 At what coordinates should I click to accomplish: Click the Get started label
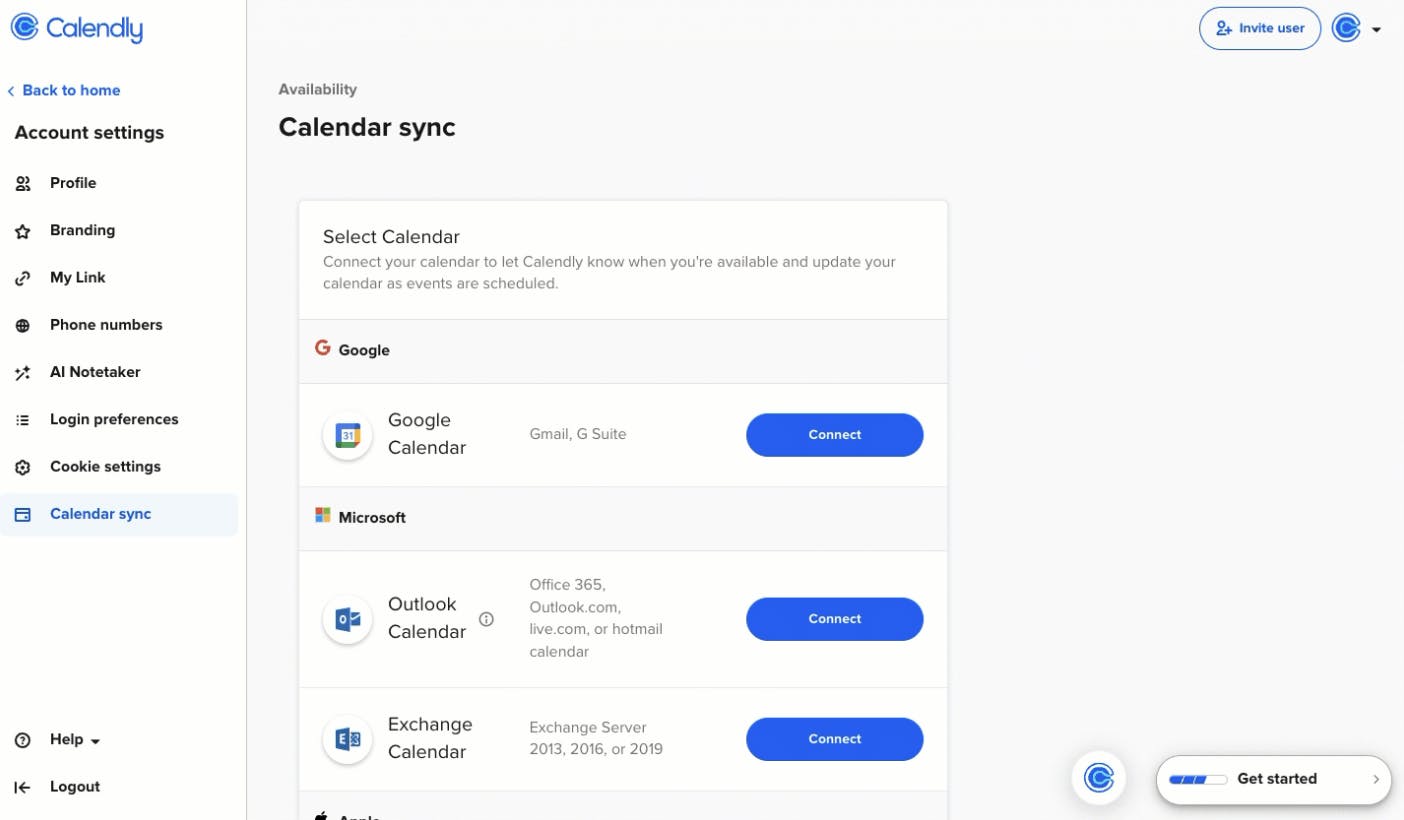(1277, 778)
